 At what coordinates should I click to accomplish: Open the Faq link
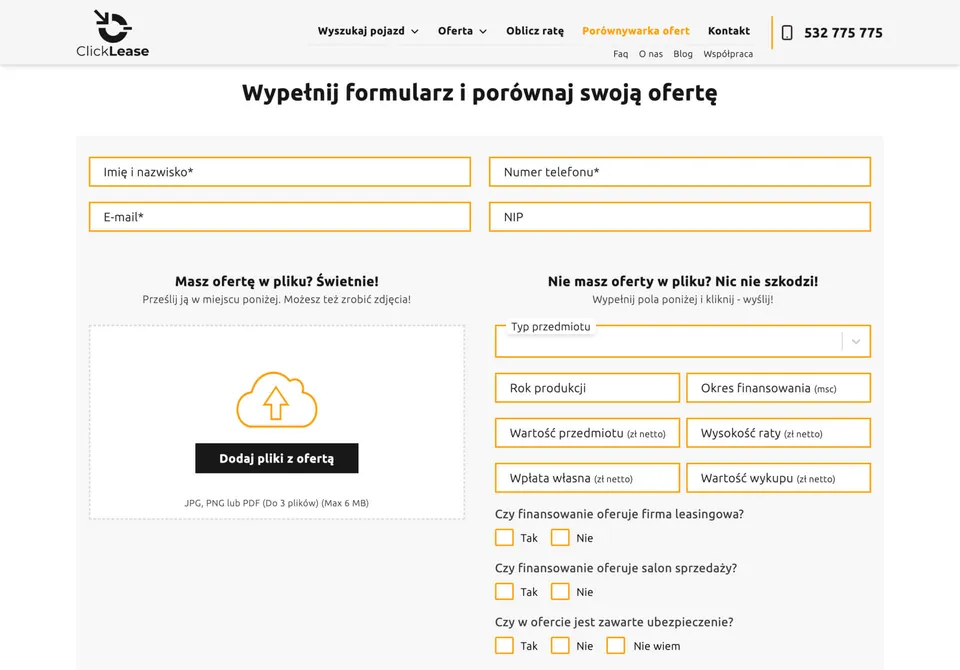point(620,54)
